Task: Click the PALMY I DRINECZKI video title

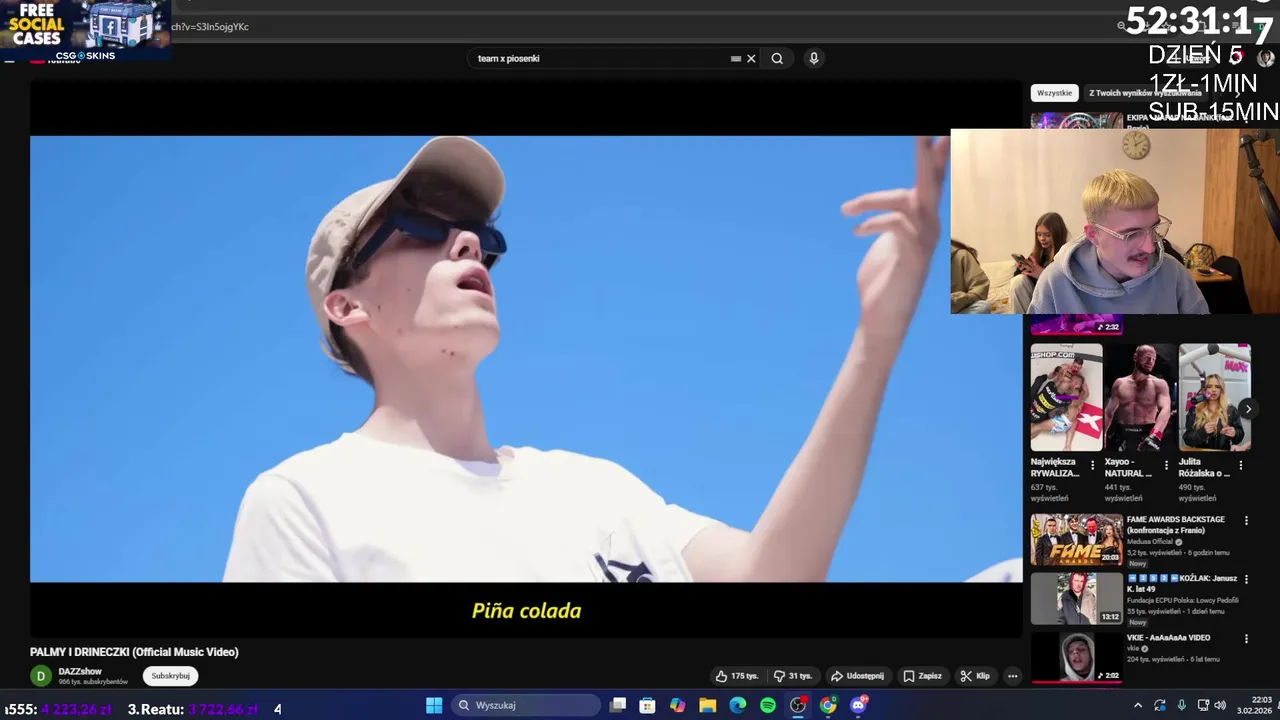Action: pyautogui.click(x=134, y=652)
